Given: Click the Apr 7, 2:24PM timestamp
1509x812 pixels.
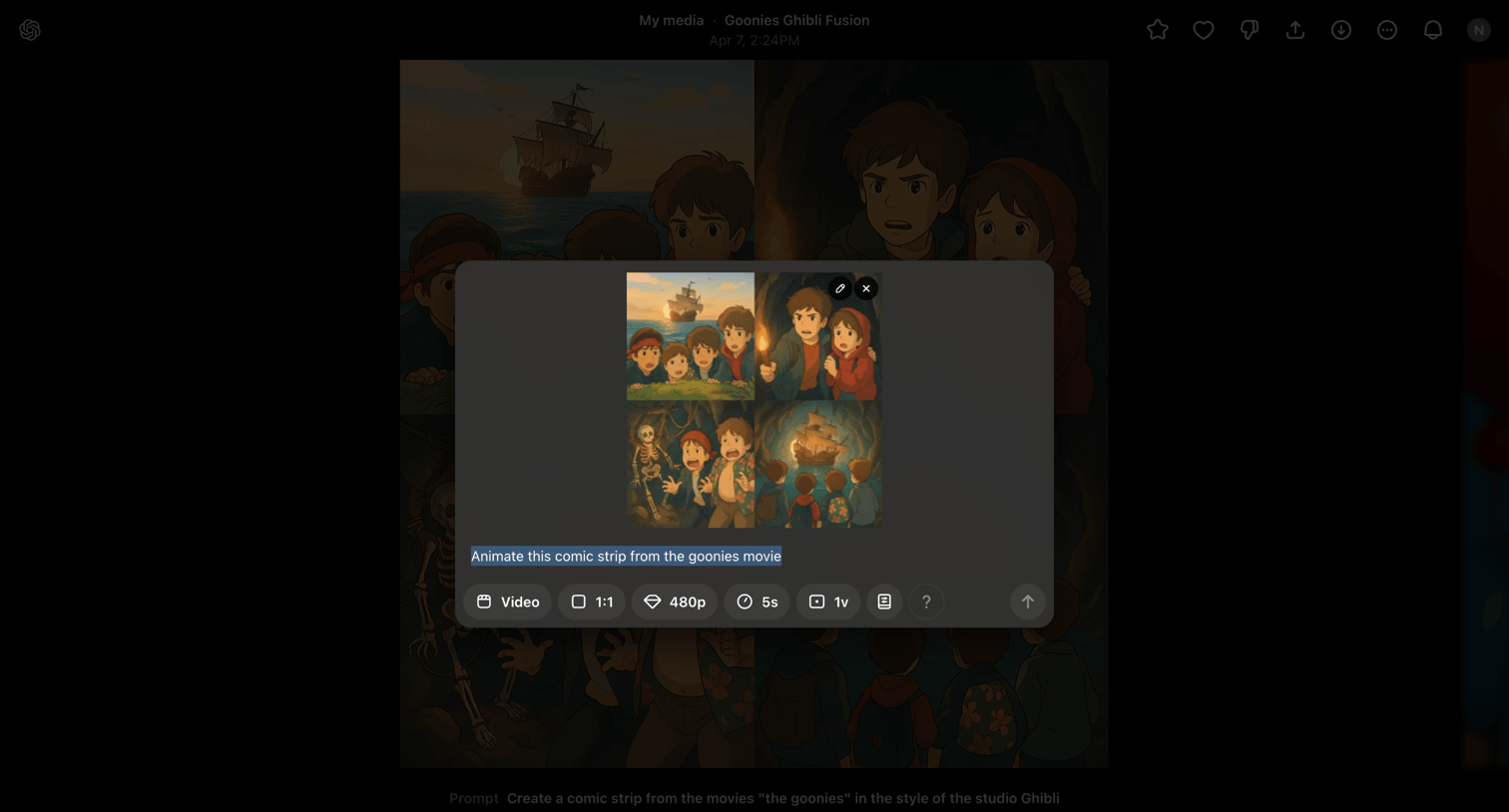Looking at the screenshot, I should (754, 41).
